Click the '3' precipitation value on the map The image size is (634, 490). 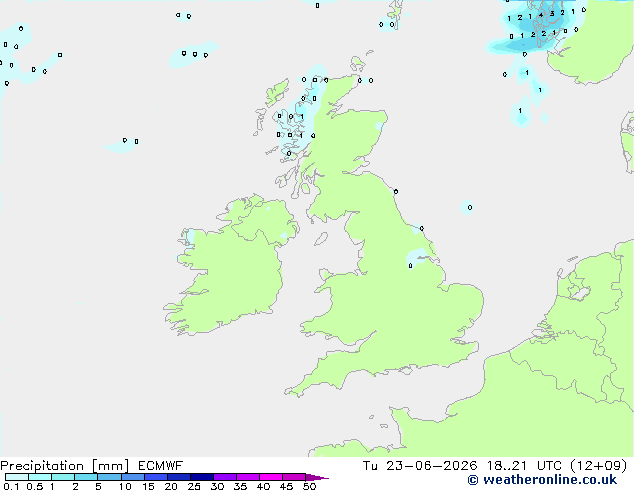pos(552,14)
